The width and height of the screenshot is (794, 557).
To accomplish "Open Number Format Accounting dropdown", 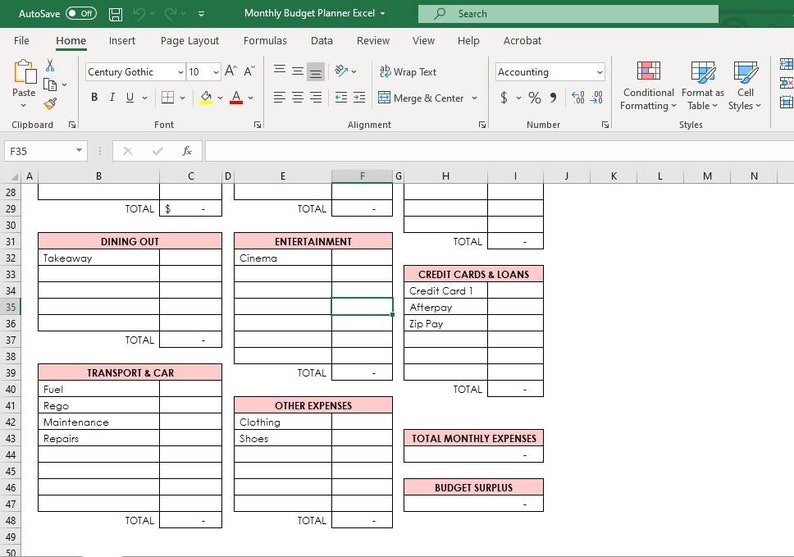I will (600, 72).
